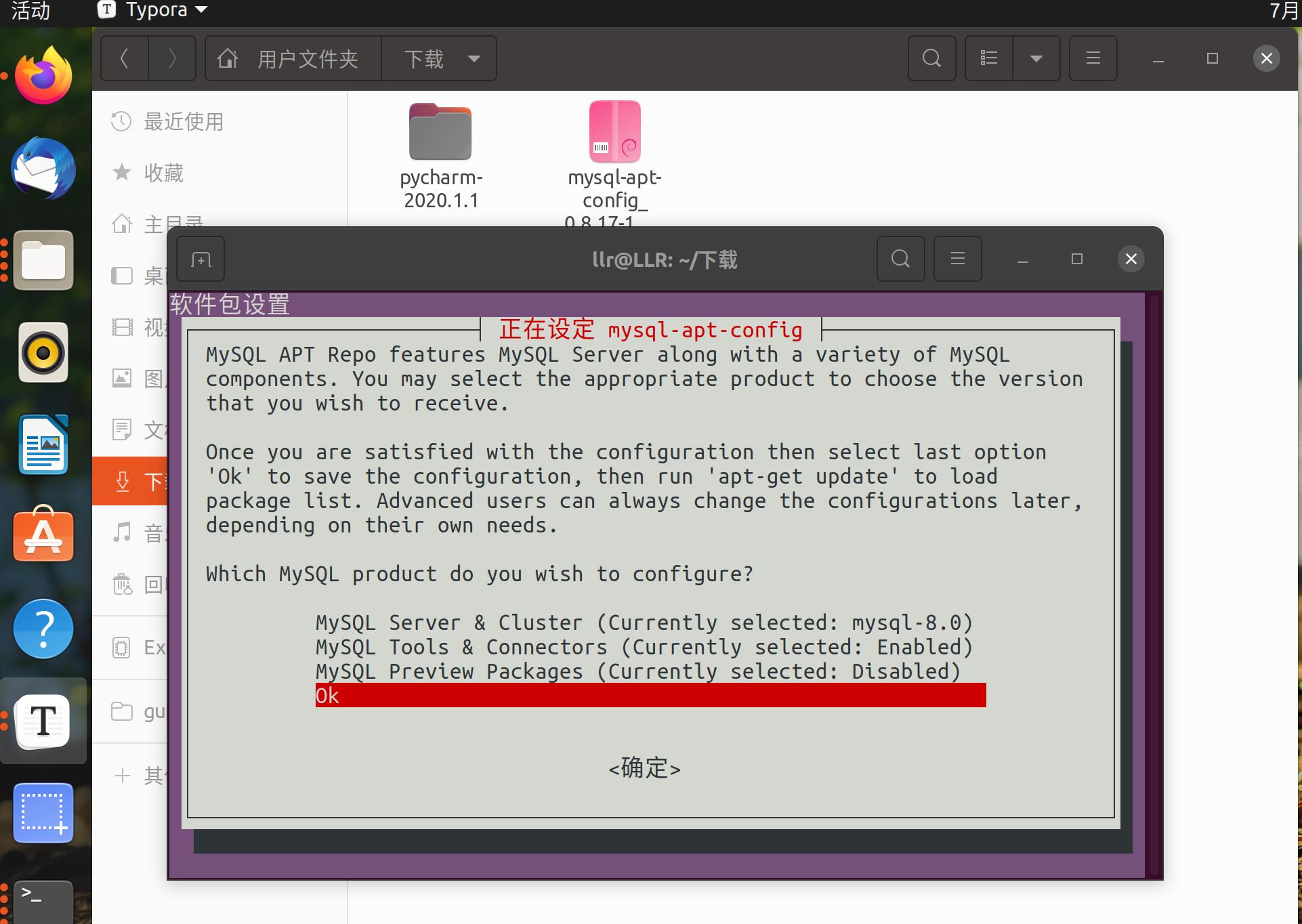Select the pycharm-2020.1.1 folder

pos(441,157)
